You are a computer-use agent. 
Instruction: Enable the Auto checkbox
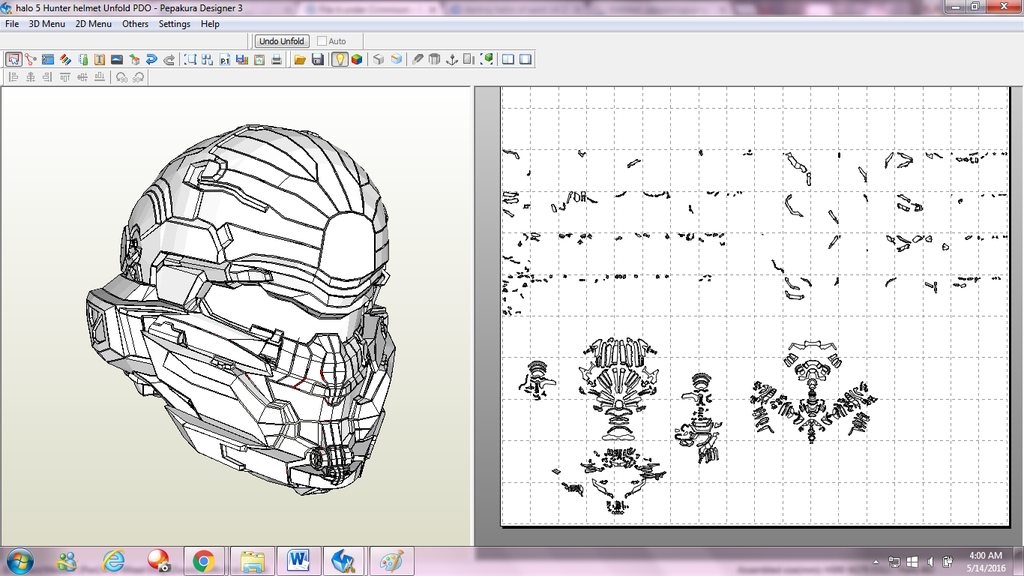322,41
